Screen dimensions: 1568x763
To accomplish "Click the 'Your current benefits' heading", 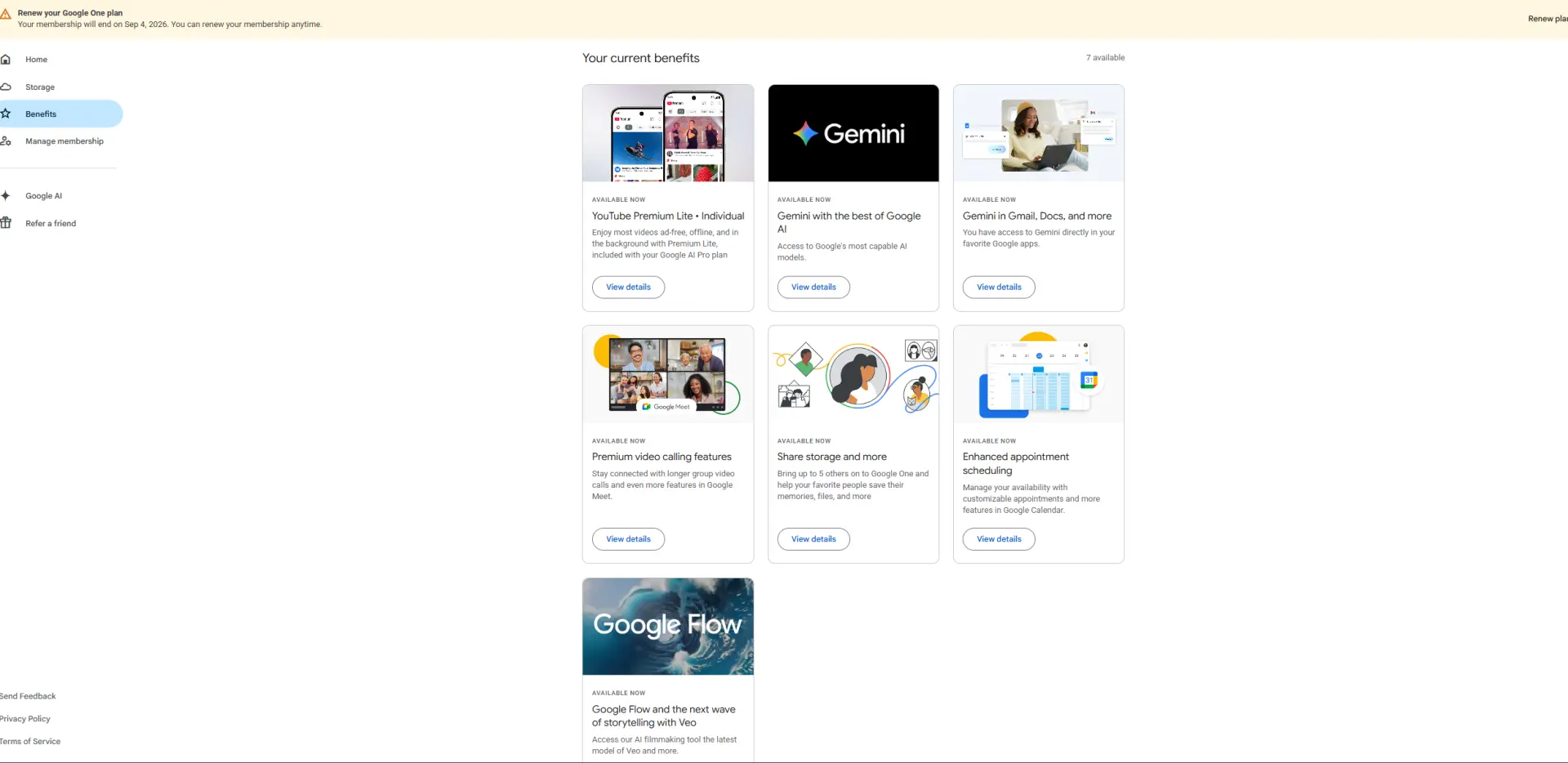I will [x=641, y=58].
